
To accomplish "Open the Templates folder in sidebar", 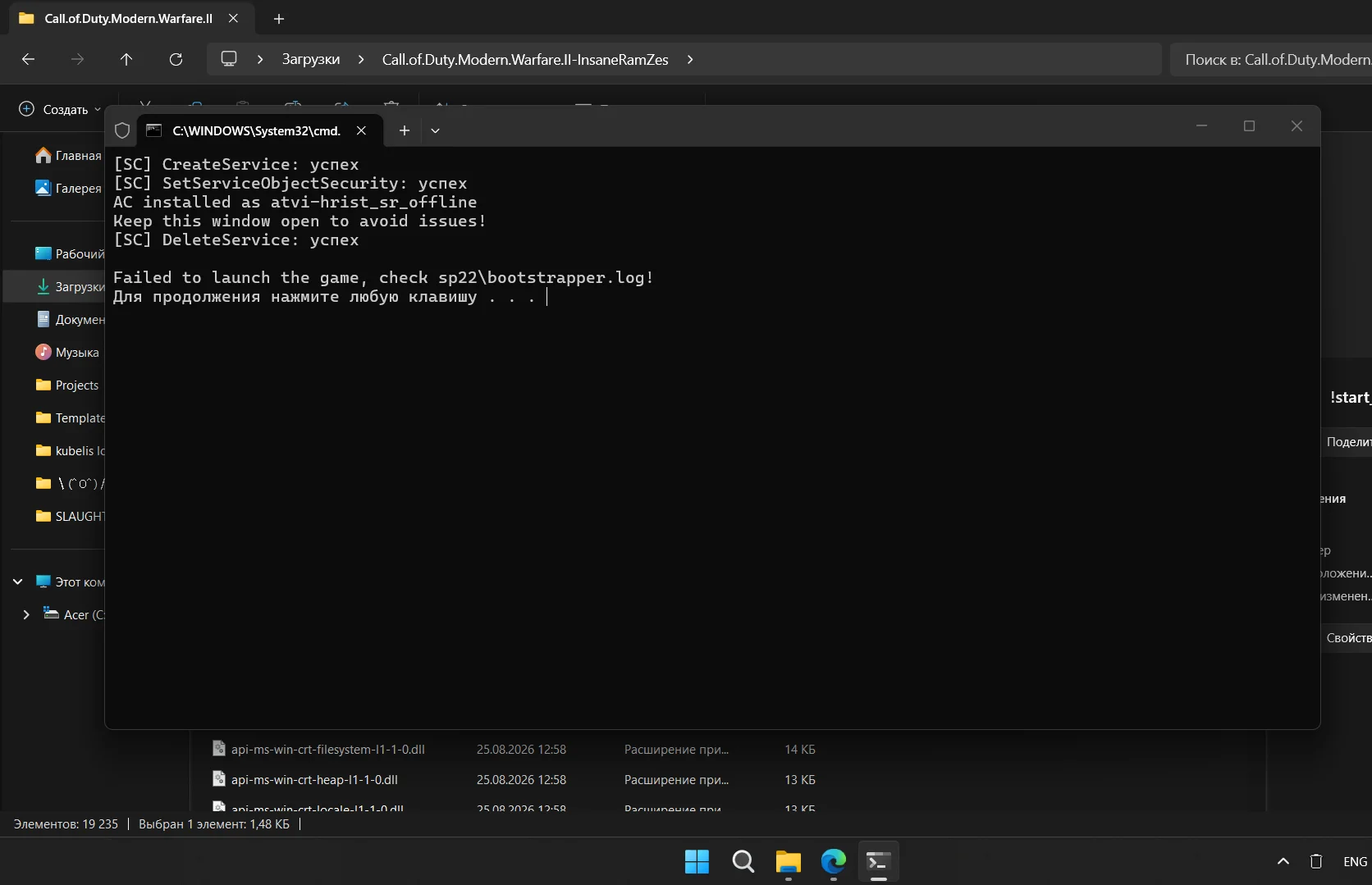I will pos(69,417).
